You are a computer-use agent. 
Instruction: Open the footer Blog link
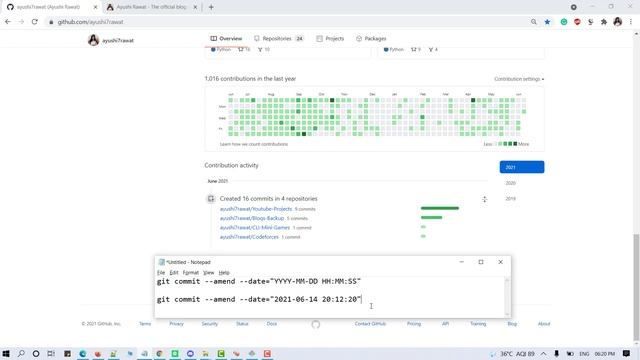(512, 324)
